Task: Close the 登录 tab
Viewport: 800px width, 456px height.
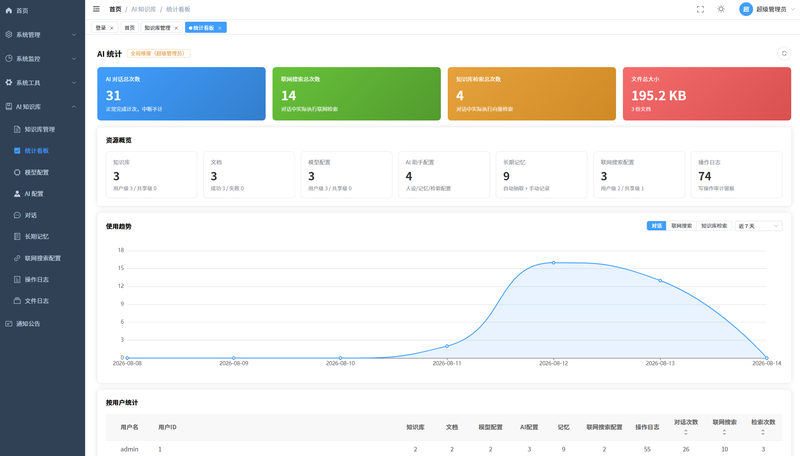Action: pos(112,28)
